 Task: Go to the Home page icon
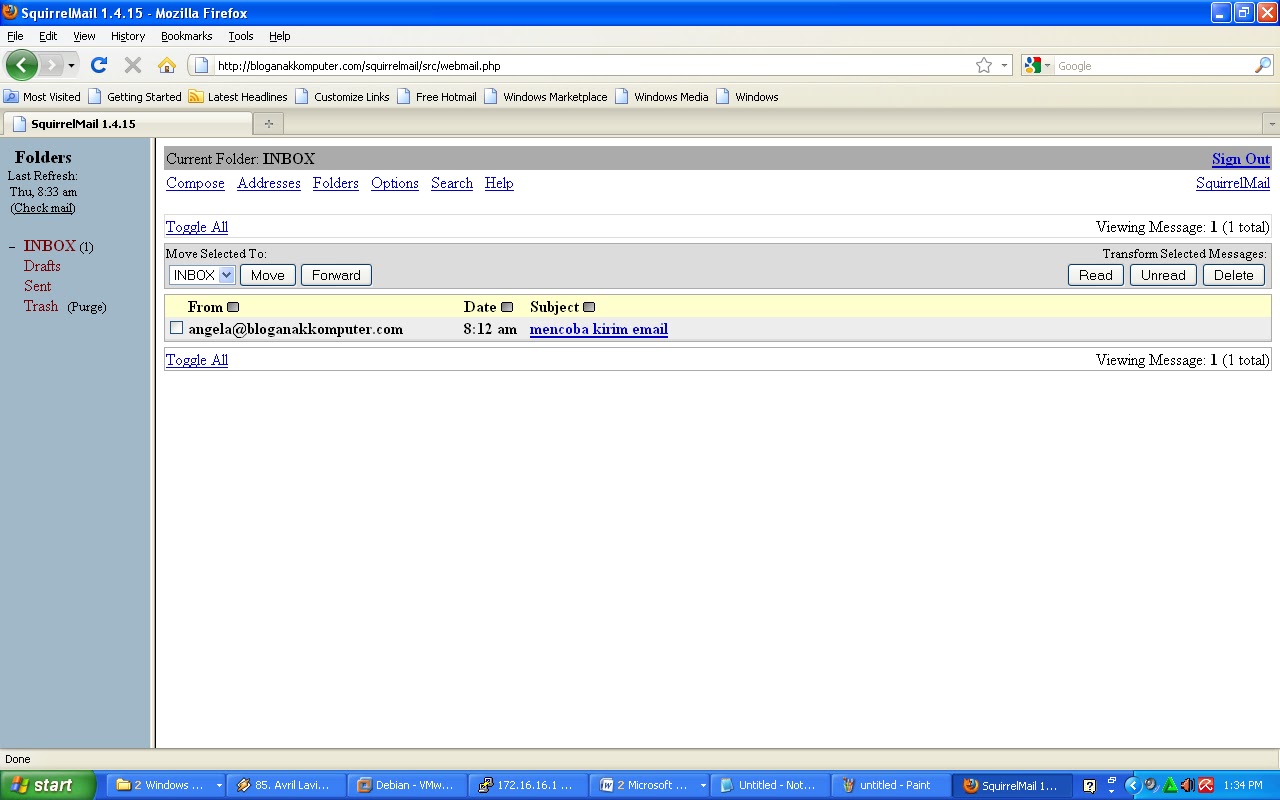pos(167,65)
